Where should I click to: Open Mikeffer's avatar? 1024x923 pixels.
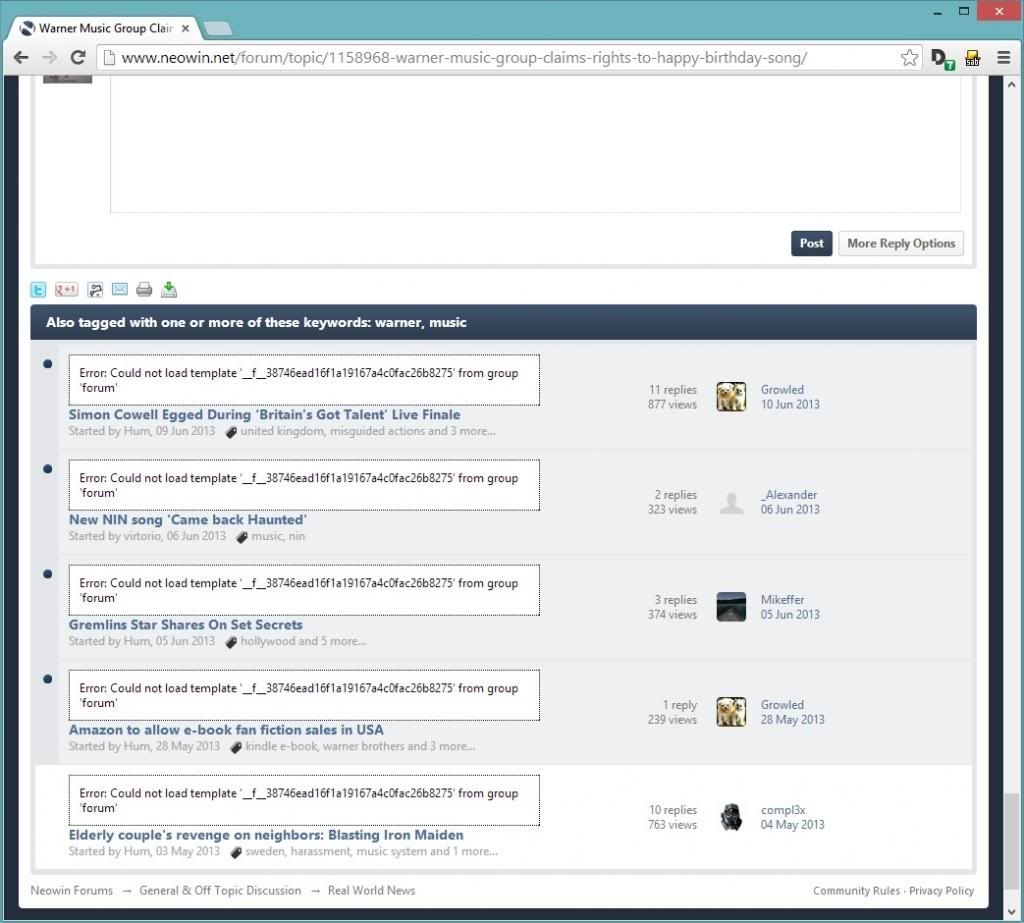click(731, 607)
